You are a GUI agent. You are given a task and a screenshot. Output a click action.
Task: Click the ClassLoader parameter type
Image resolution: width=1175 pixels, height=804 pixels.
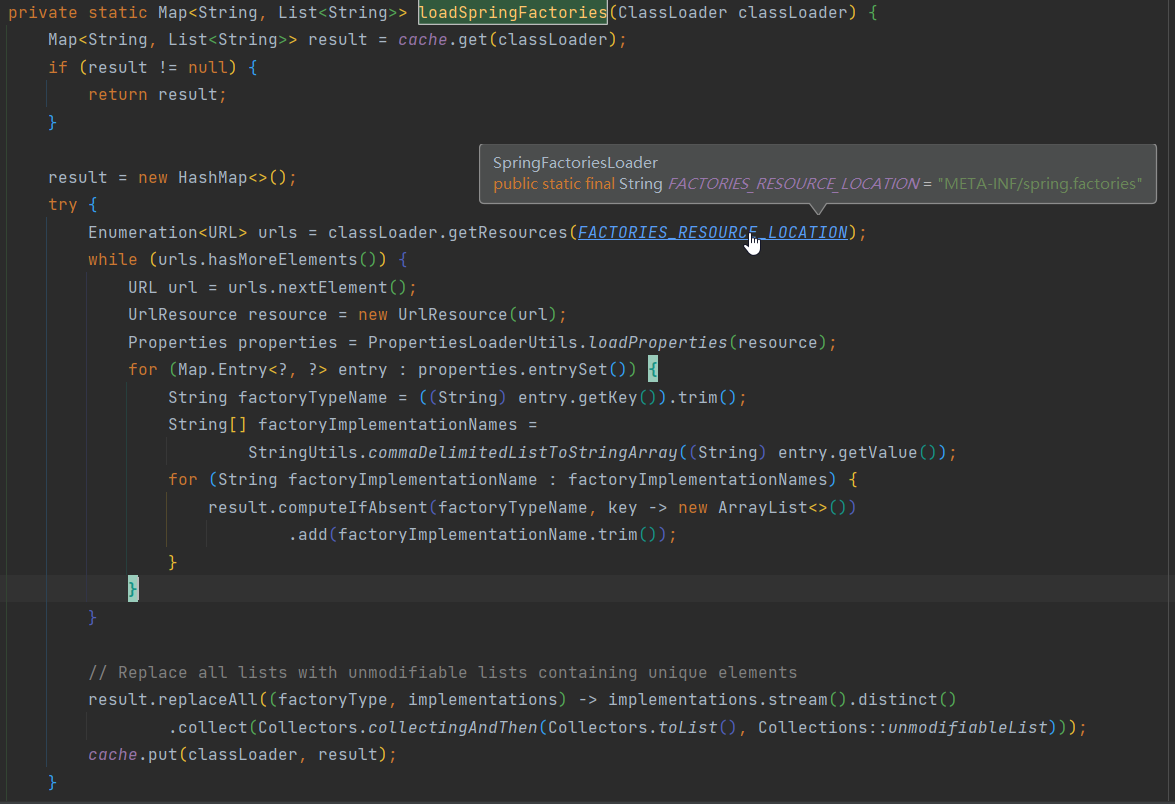pyautogui.click(x=672, y=13)
